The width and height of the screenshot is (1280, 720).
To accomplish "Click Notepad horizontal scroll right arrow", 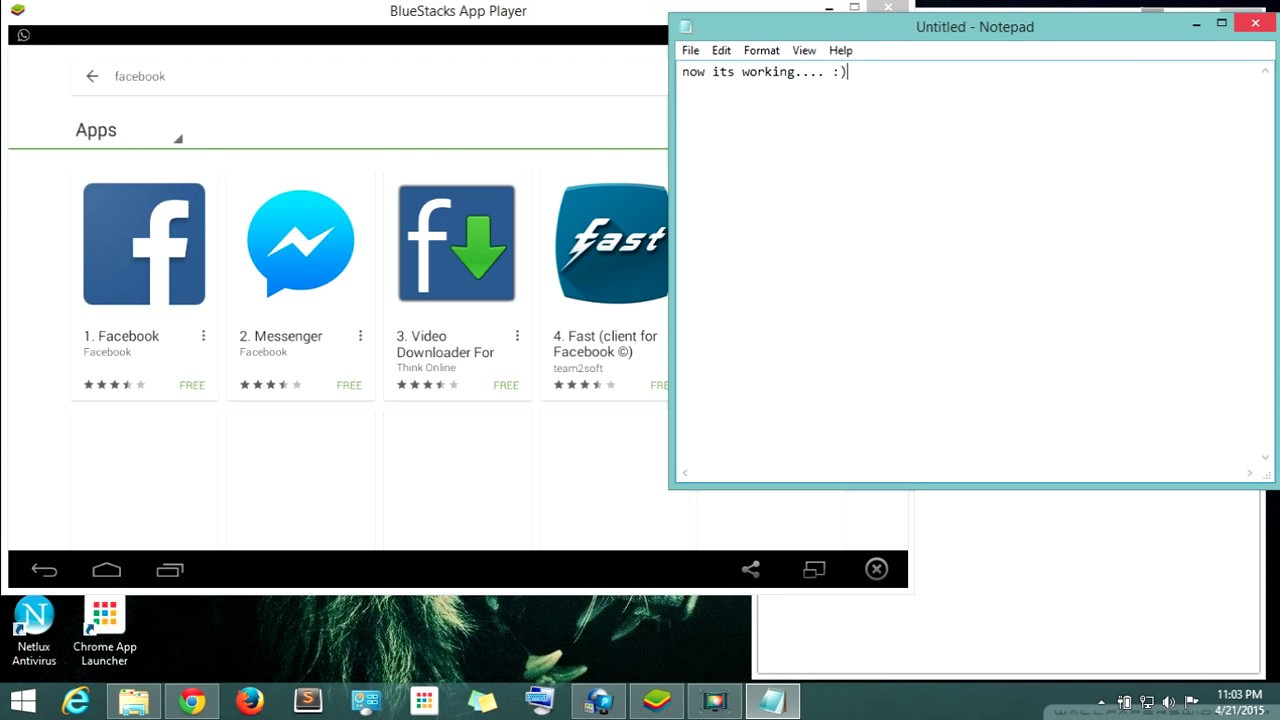I will [1249, 473].
